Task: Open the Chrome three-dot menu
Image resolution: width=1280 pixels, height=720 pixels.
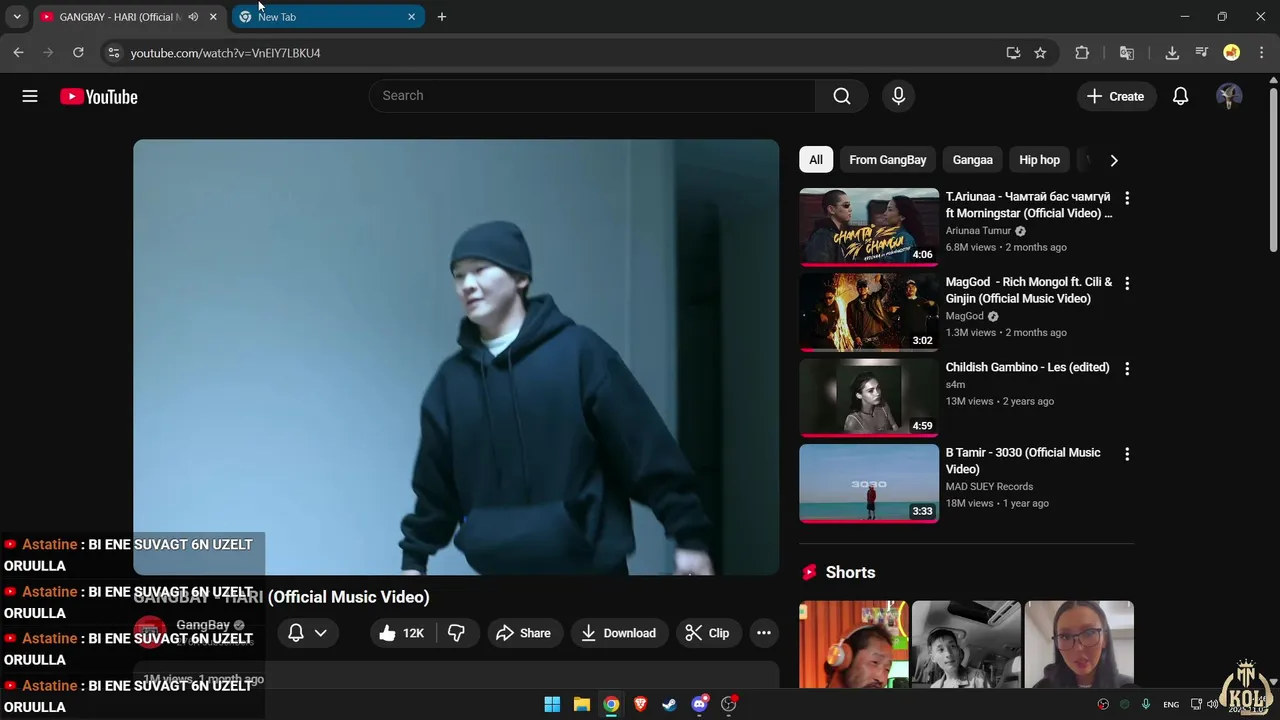Action: (x=1262, y=53)
